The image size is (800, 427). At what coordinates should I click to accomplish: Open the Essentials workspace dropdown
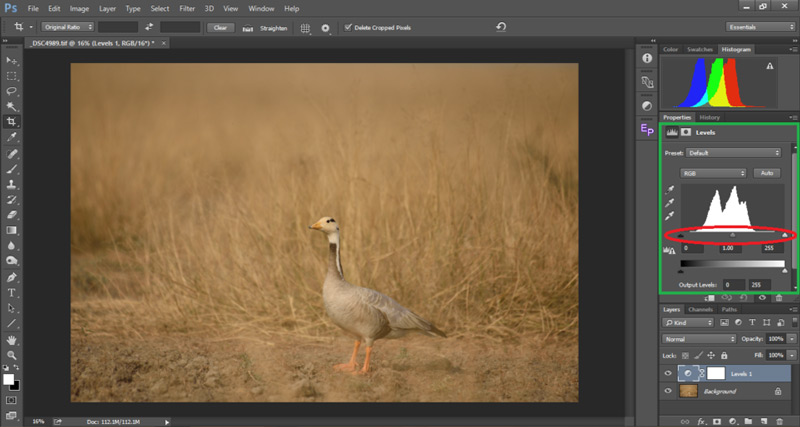click(x=761, y=27)
